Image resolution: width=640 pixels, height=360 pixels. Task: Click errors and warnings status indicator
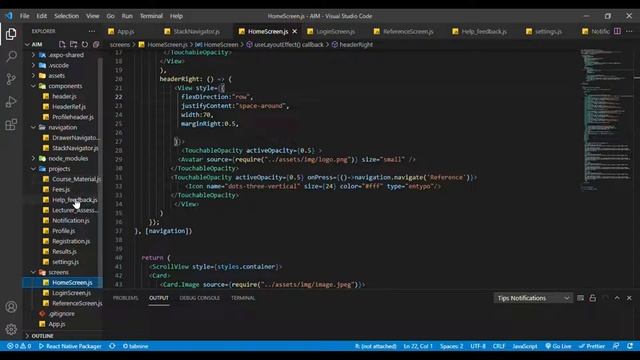[19, 346]
